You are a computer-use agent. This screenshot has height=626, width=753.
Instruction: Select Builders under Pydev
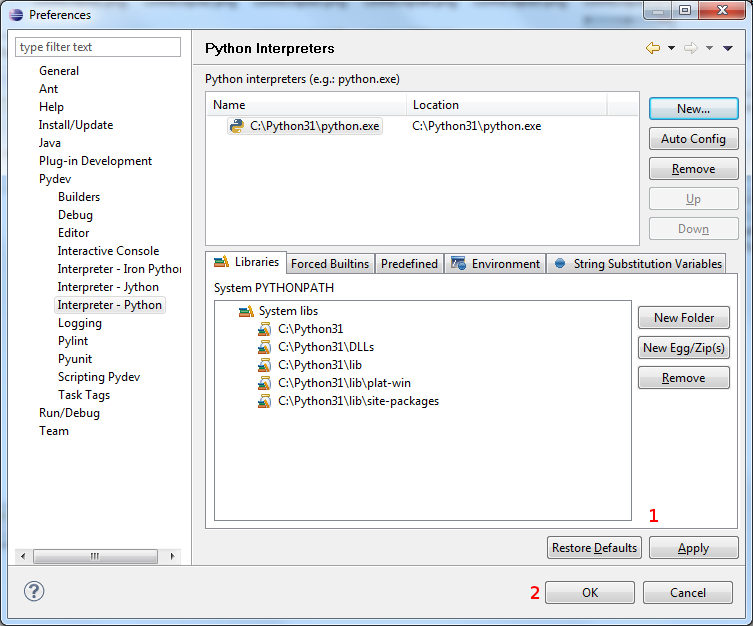[79, 197]
